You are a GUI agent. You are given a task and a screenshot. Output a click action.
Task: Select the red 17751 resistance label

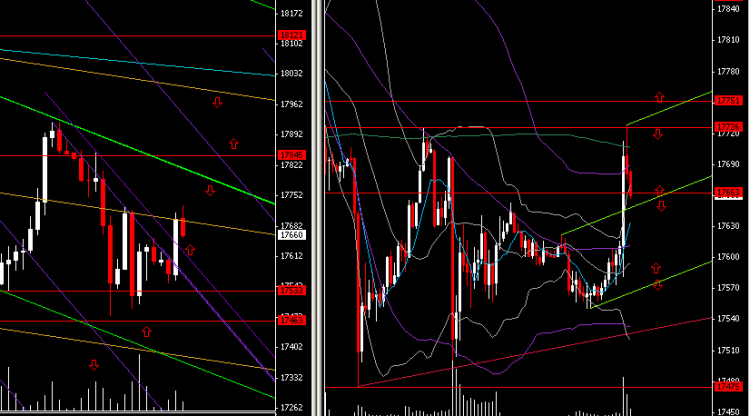pyautogui.click(x=728, y=100)
